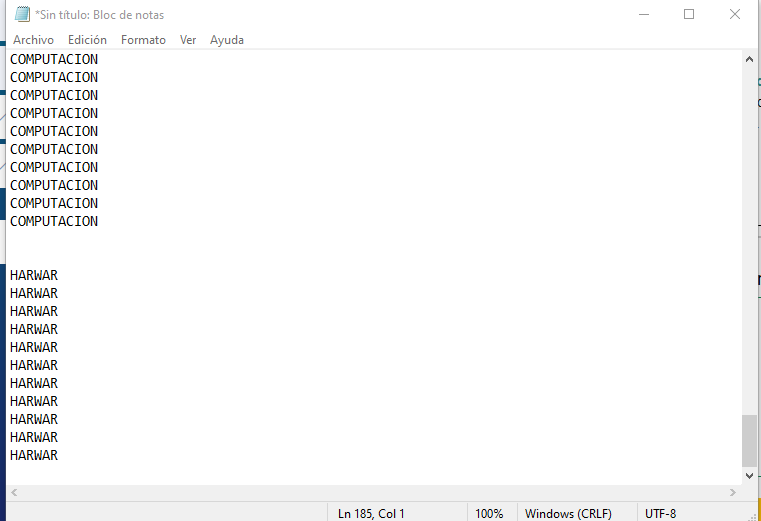
Task: Click the horizontal scrollbar left arrow
Action: pyautogui.click(x=14, y=492)
